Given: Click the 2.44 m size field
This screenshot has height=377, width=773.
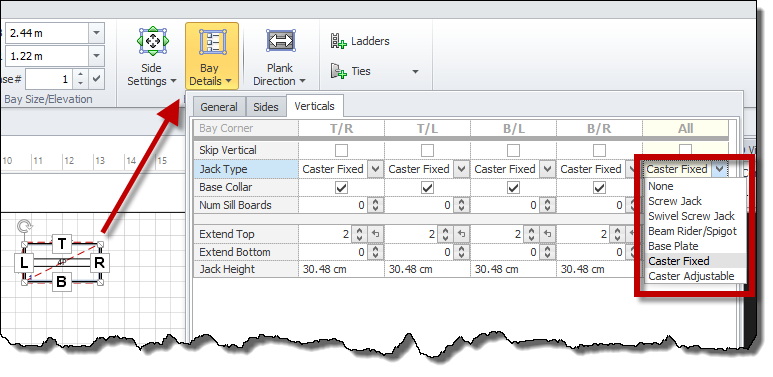Looking at the screenshot, I should (x=47, y=34).
